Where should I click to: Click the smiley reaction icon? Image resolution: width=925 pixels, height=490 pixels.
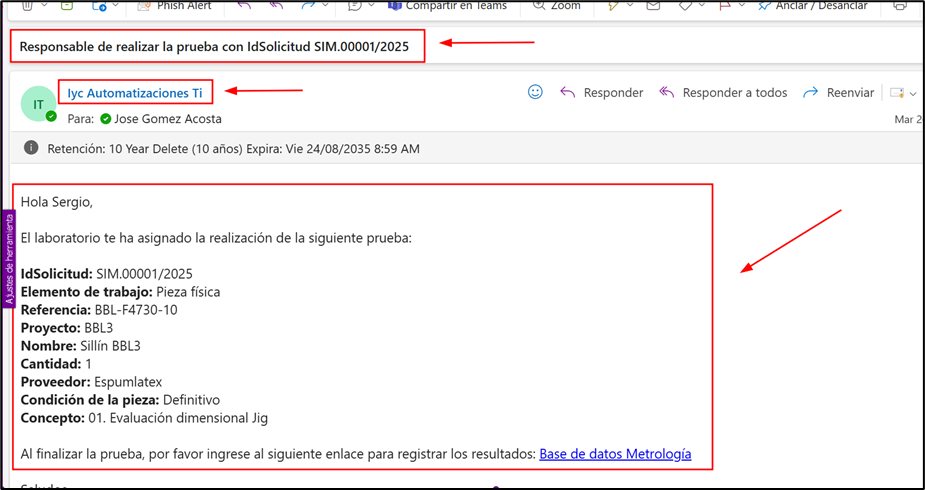coord(535,92)
